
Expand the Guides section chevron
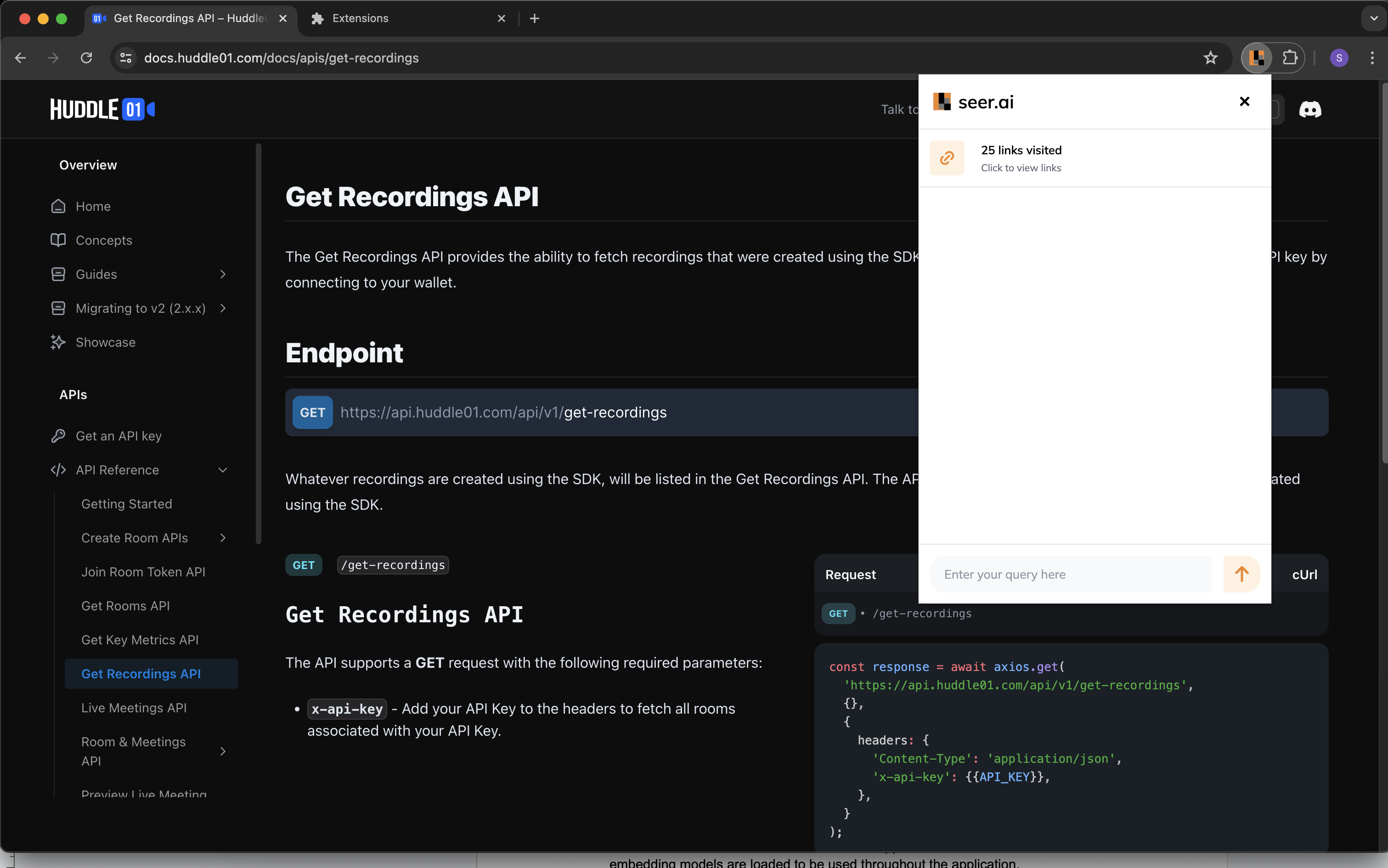coord(223,275)
